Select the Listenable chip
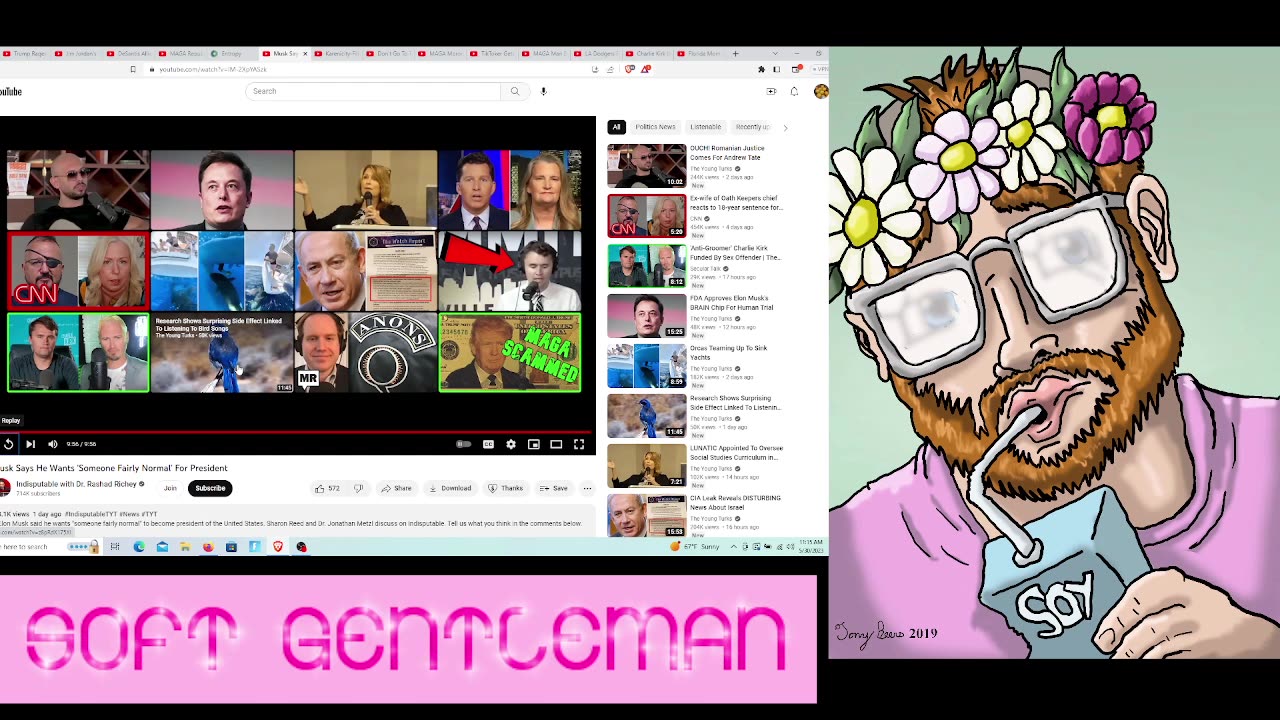Image resolution: width=1280 pixels, height=720 pixels. [705, 127]
